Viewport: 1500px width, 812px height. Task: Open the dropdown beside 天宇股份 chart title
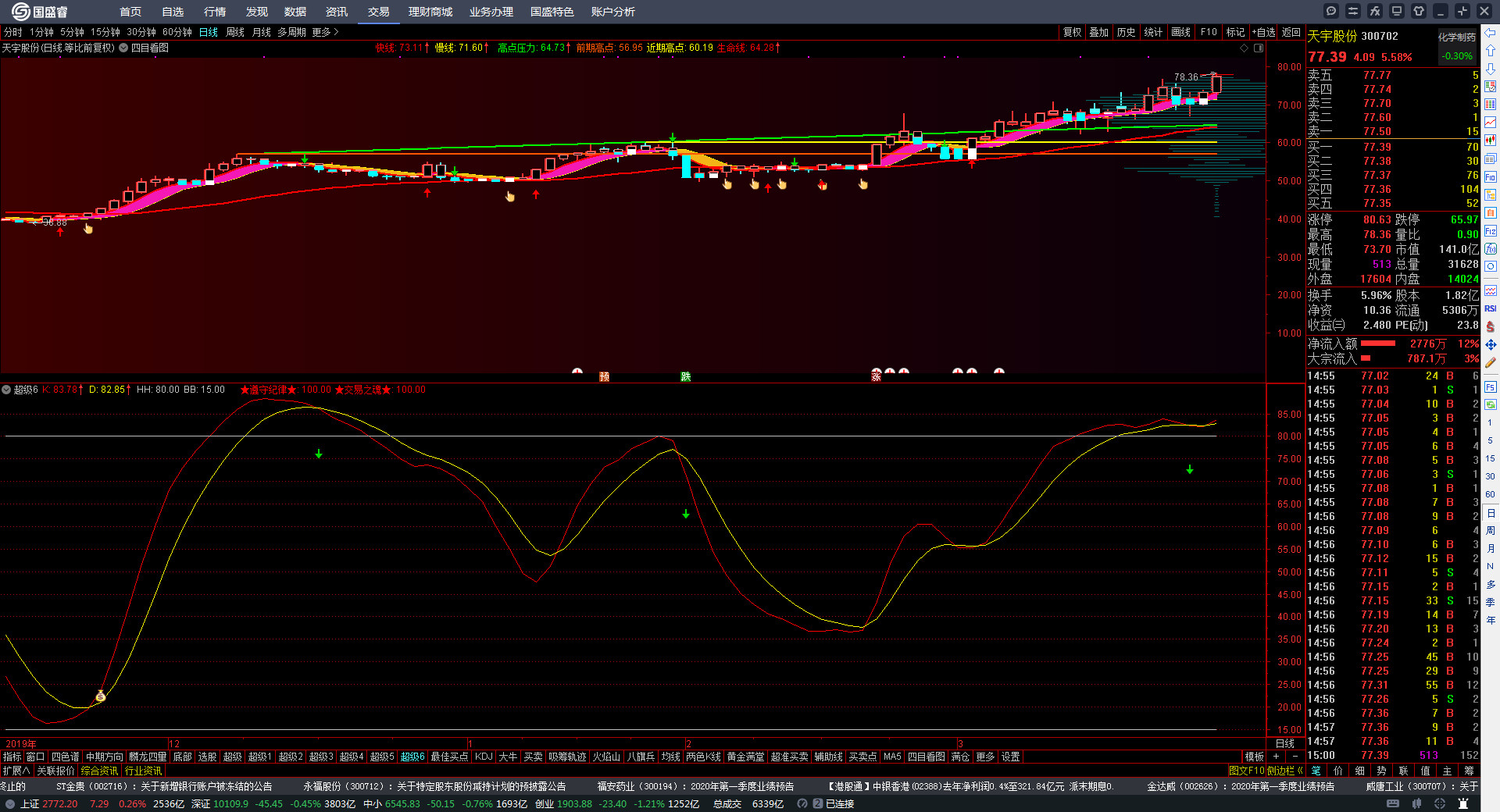[x=123, y=48]
